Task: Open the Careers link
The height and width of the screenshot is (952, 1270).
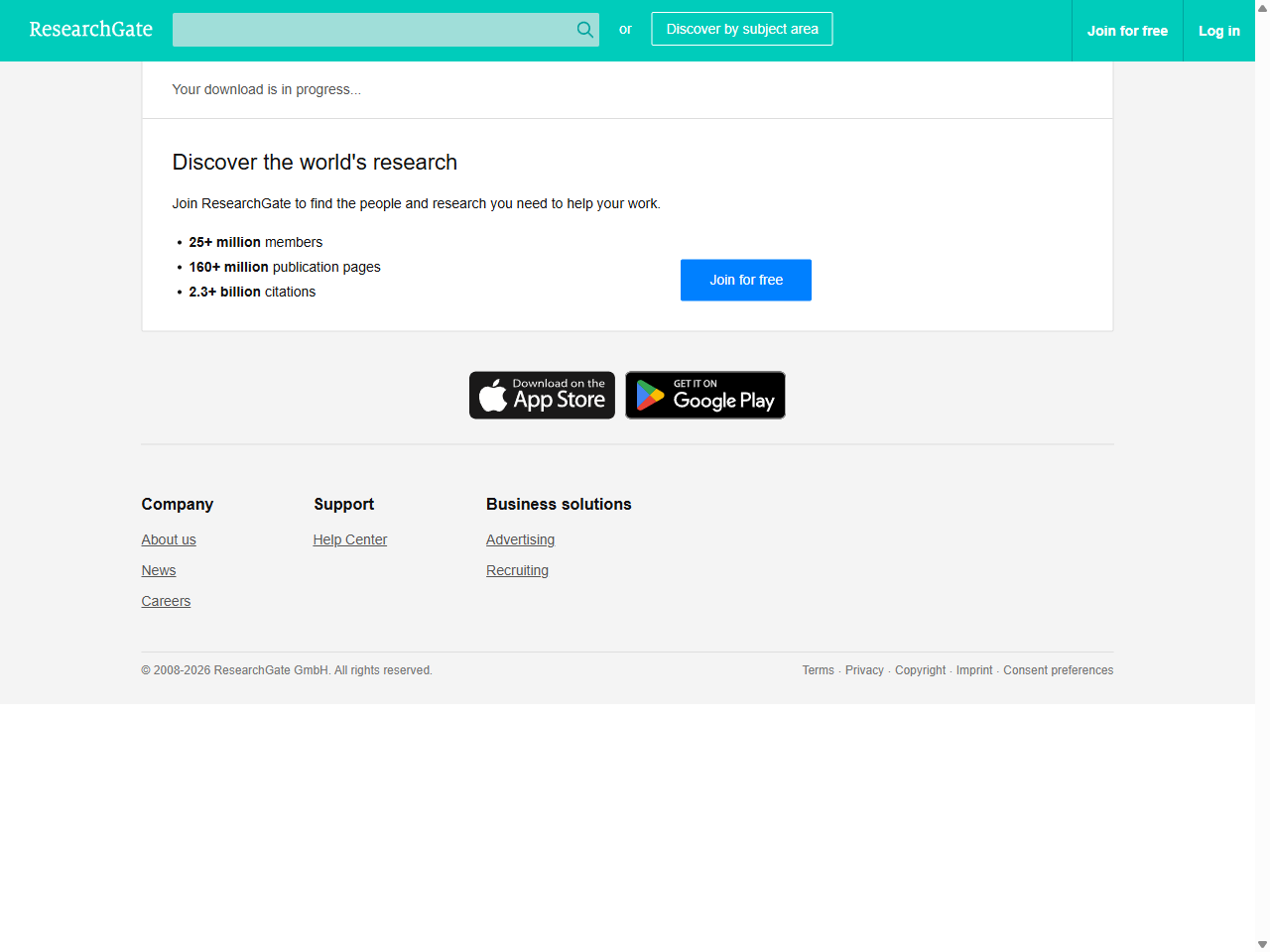Action: 166,601
